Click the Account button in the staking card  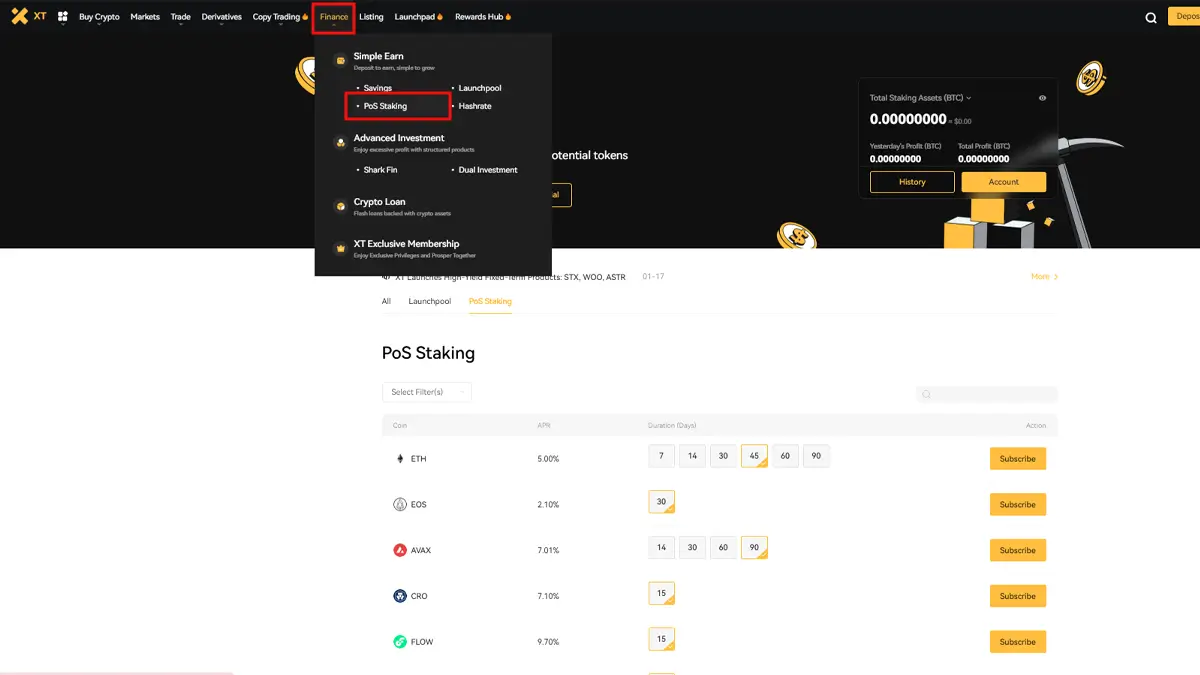pyautogui.click(x=1004, y=182)
